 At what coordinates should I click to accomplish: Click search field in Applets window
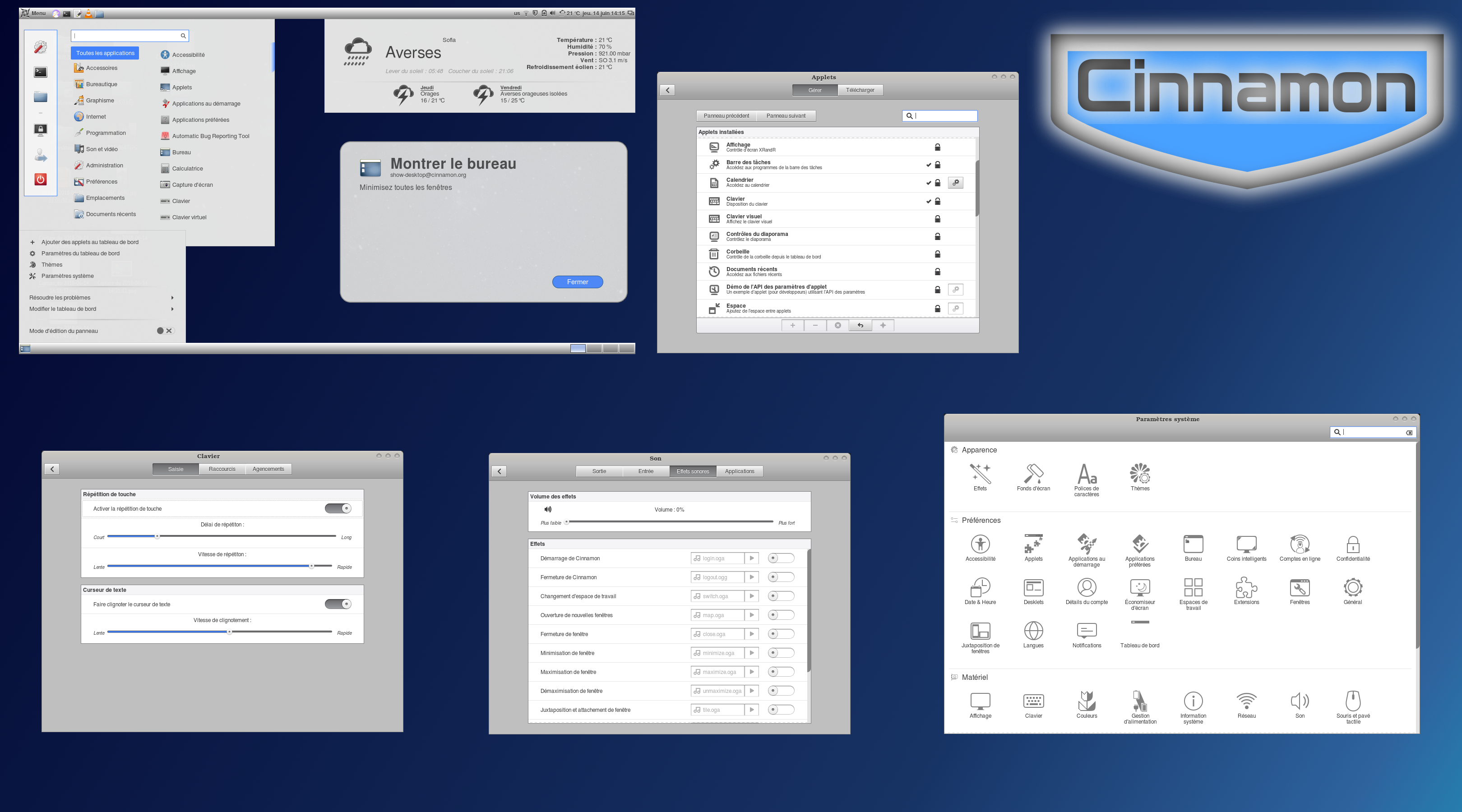pyautogui.click(x=940, y=116)
